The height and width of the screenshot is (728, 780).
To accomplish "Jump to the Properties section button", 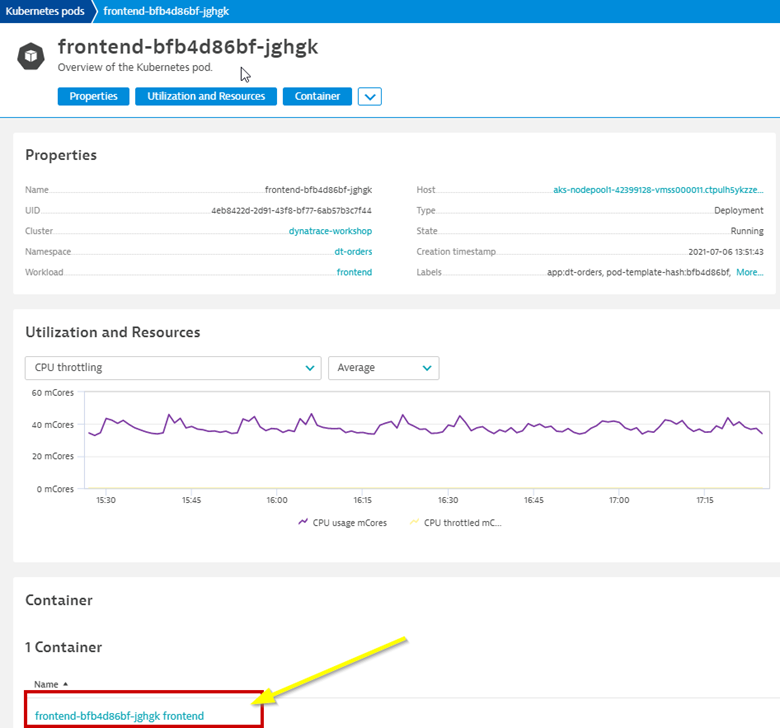I will pos(93,96).
